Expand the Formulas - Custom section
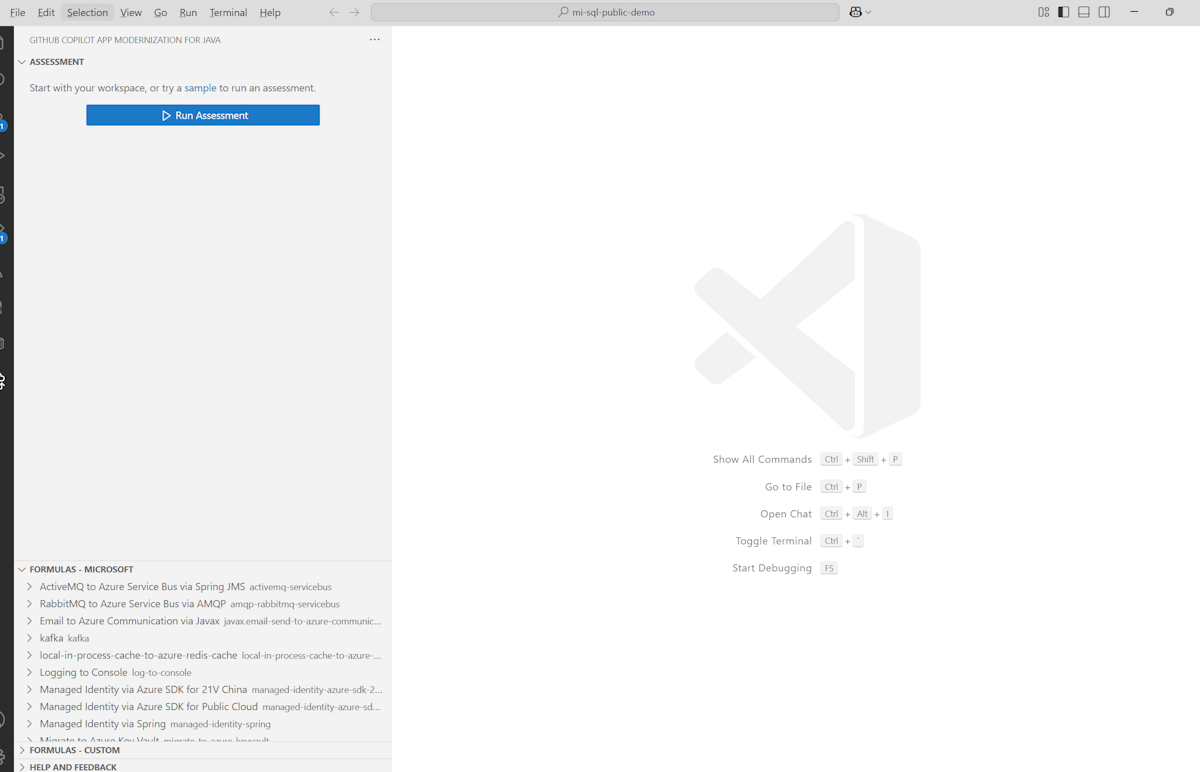1200x772 pixels. (x=22, y=750)
